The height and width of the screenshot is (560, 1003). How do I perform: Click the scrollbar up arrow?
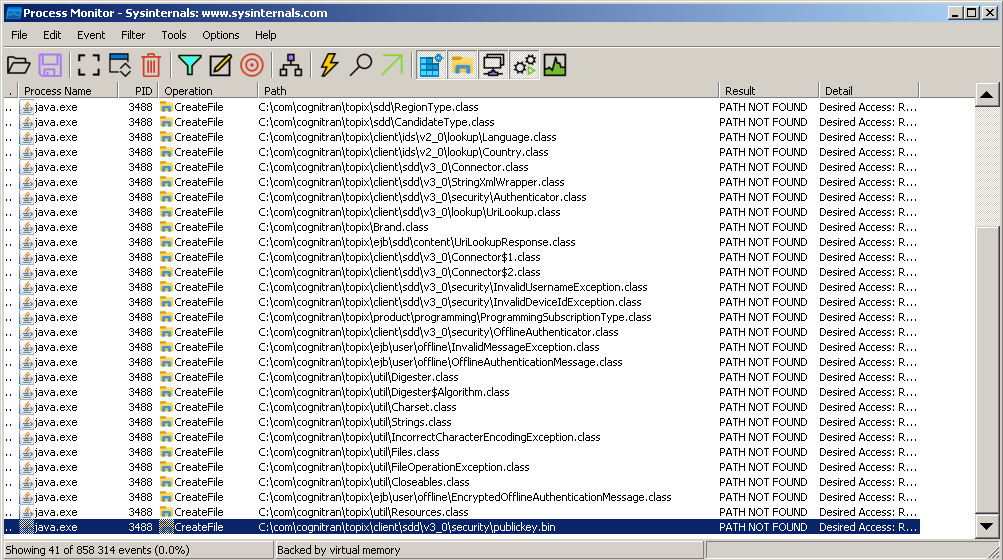[x=986, y=95]
